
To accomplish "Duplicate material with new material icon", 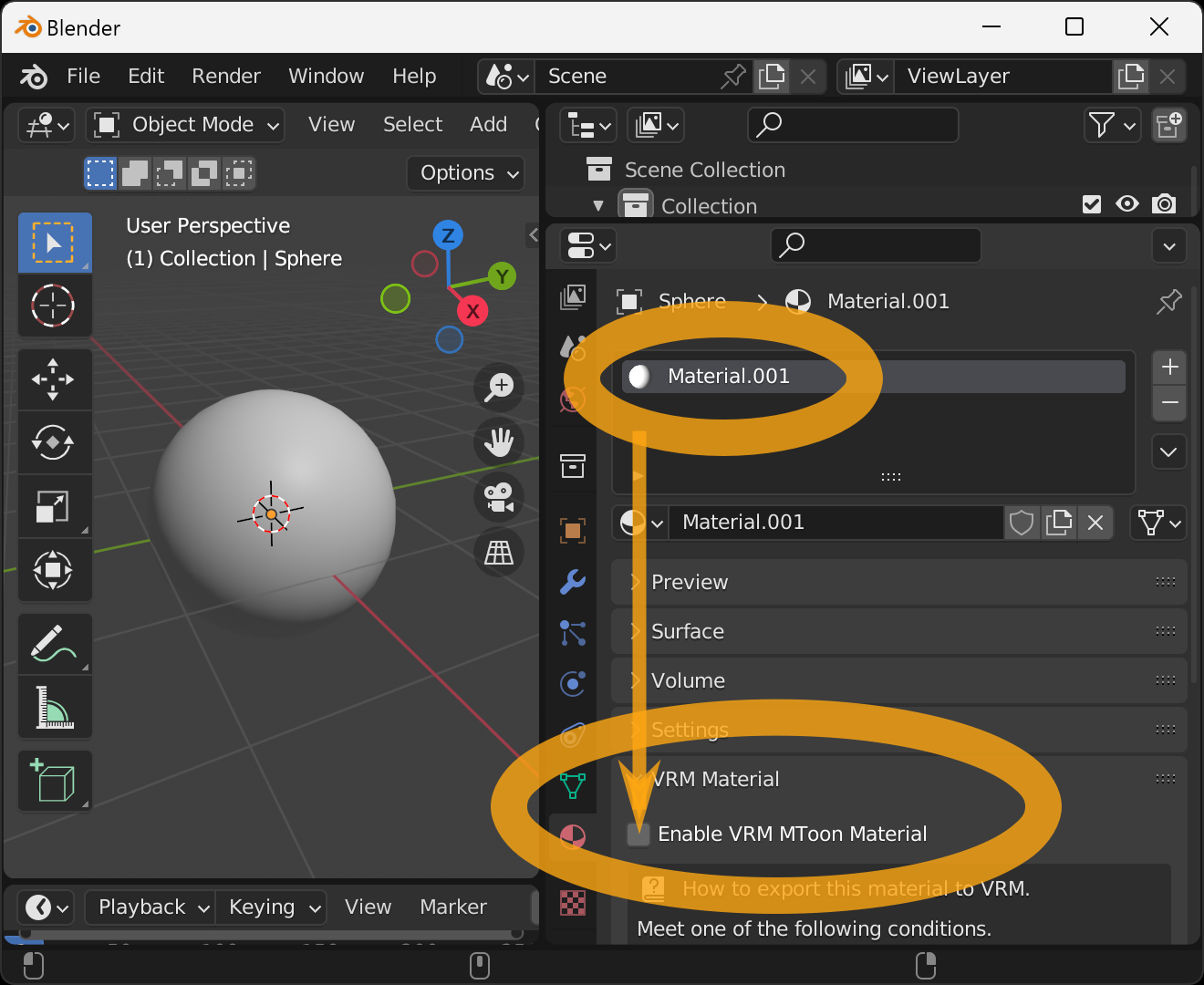I will click(x=1059, y=523).
